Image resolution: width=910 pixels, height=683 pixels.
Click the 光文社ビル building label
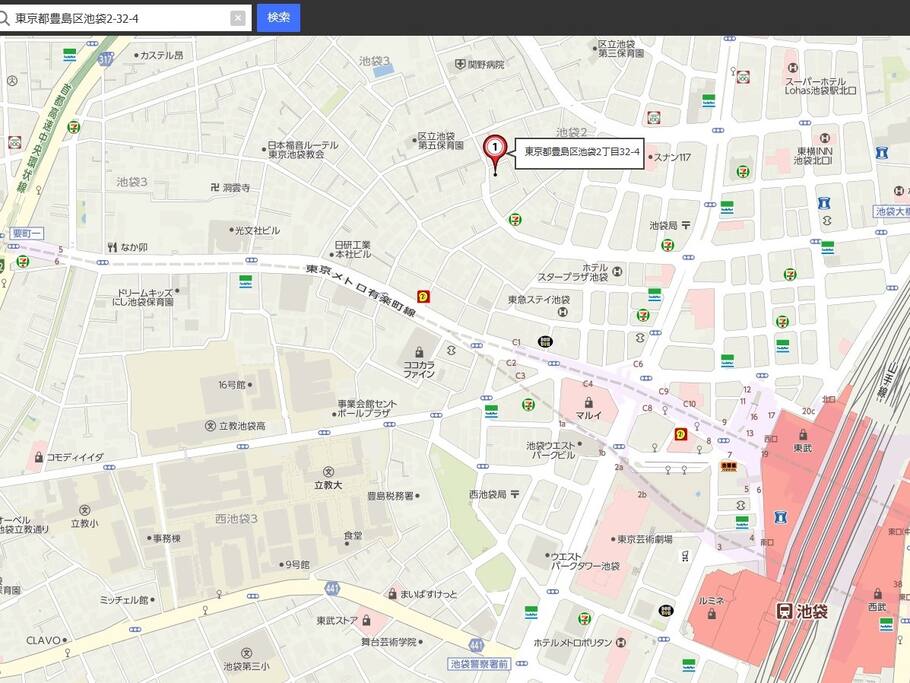click(x=257, y=230)
